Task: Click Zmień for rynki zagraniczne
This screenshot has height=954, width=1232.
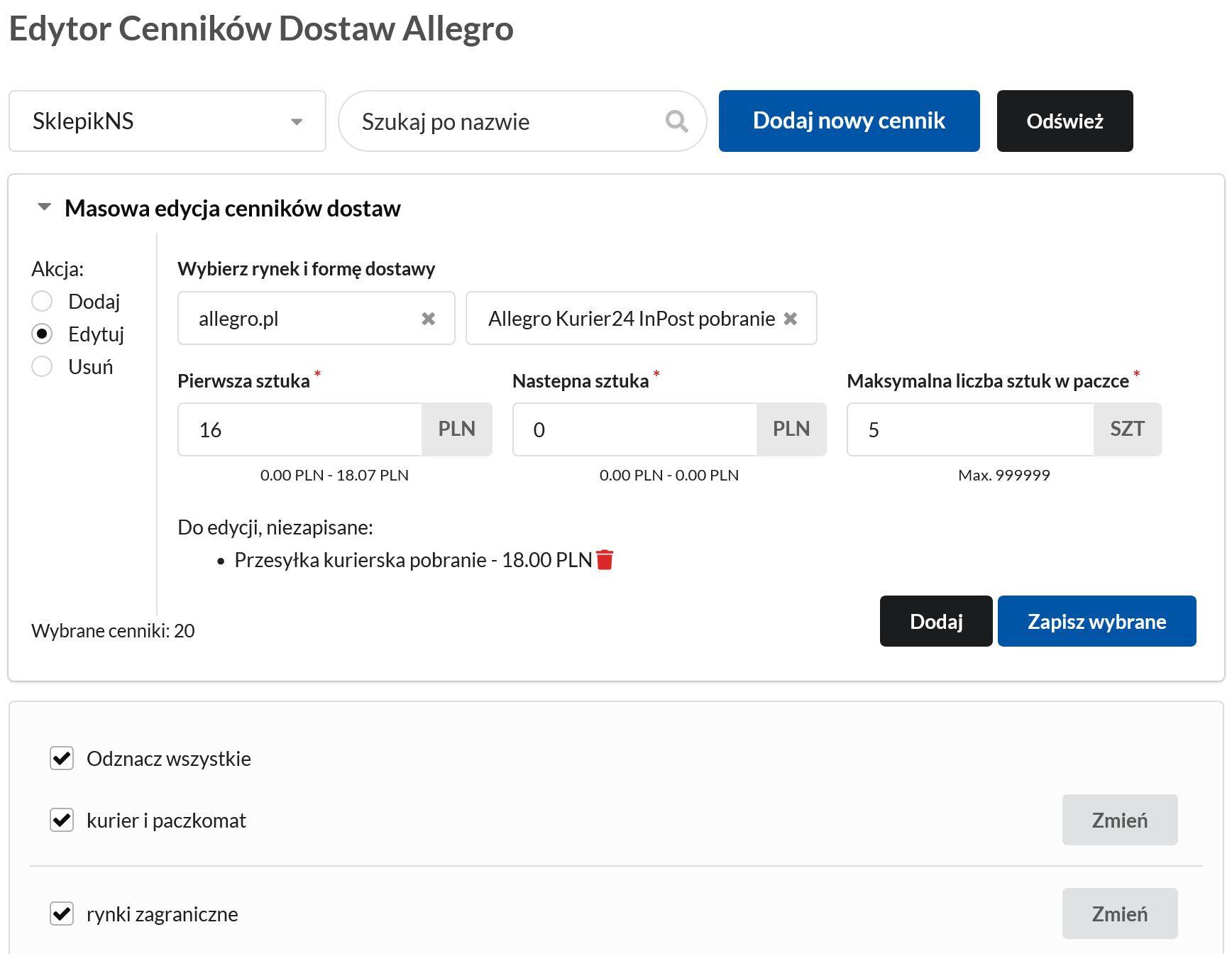Action: [x=1120, y=914]
